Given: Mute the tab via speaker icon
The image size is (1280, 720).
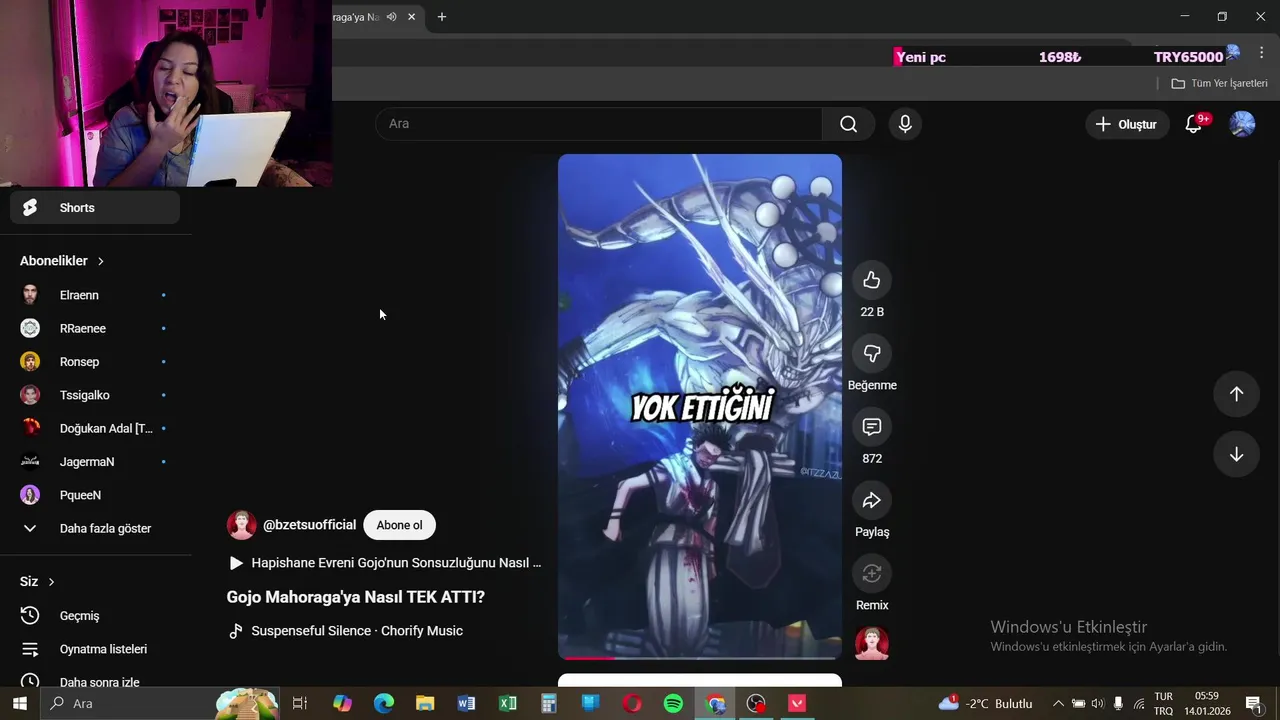Looking at the screenshot, I should click(x=392, y=17).
